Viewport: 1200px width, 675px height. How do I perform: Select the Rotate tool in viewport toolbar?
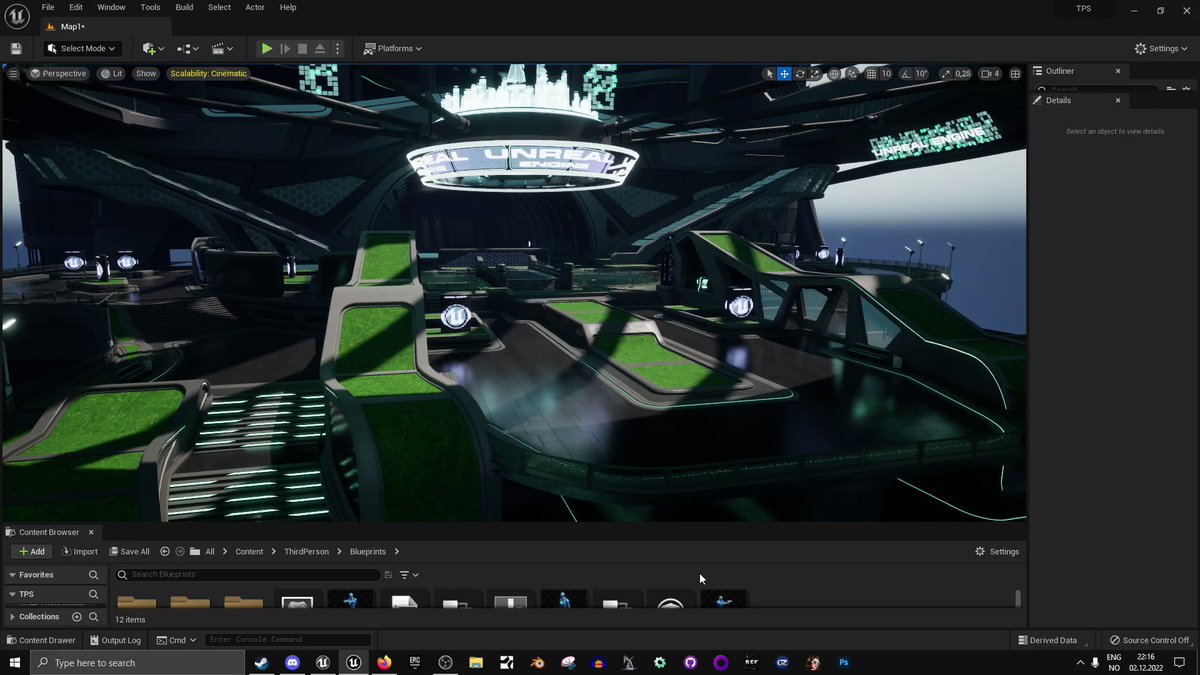coord(800,73)
